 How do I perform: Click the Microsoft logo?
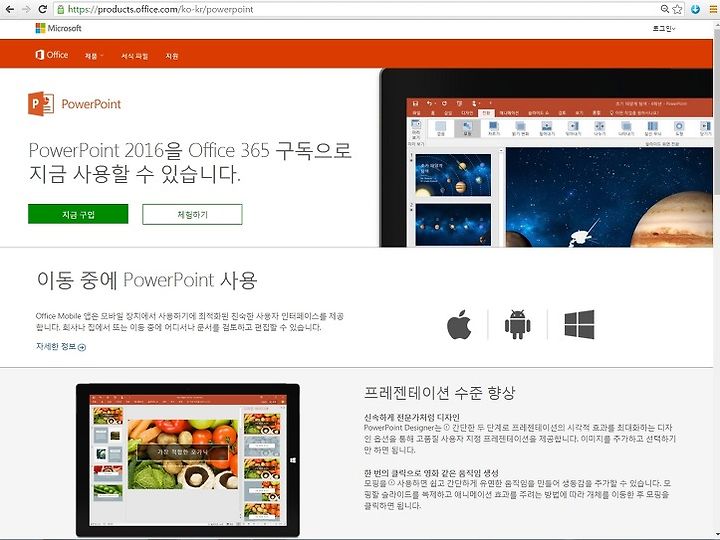[58, 28]
